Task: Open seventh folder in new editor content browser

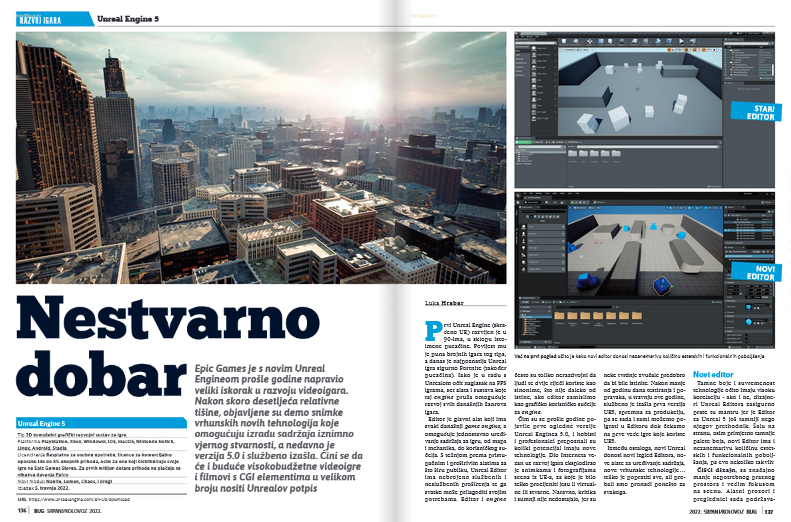Action: point(637,316)
